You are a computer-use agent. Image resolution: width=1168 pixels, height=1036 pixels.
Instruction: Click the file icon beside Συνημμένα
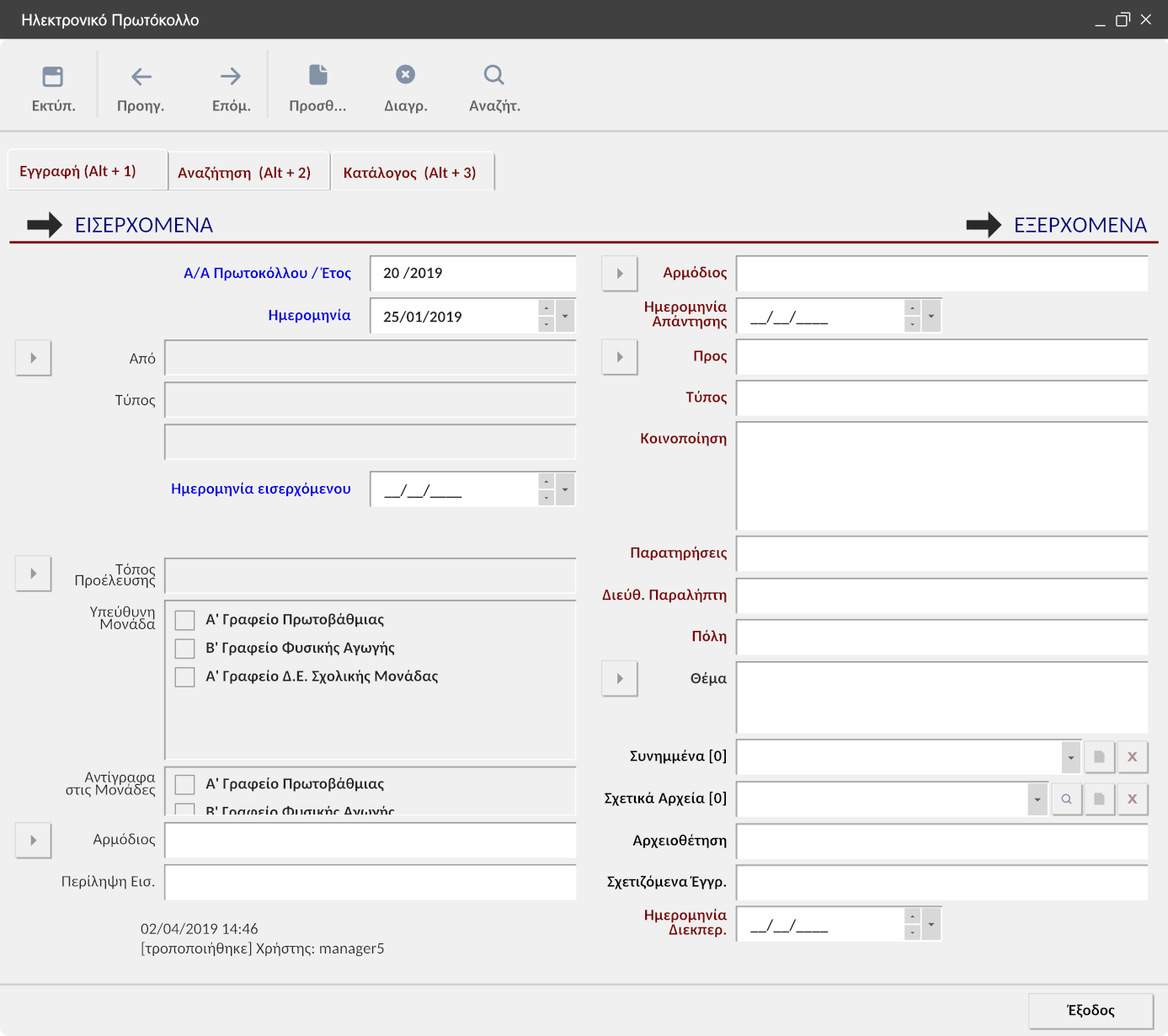1099,757
